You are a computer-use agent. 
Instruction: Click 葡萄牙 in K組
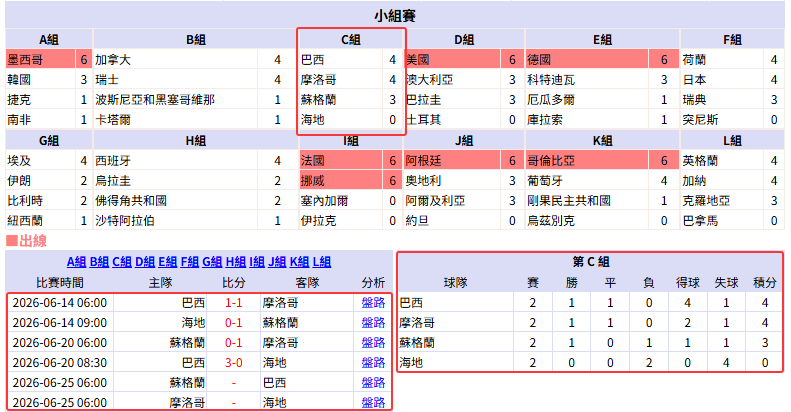[545, 181]
